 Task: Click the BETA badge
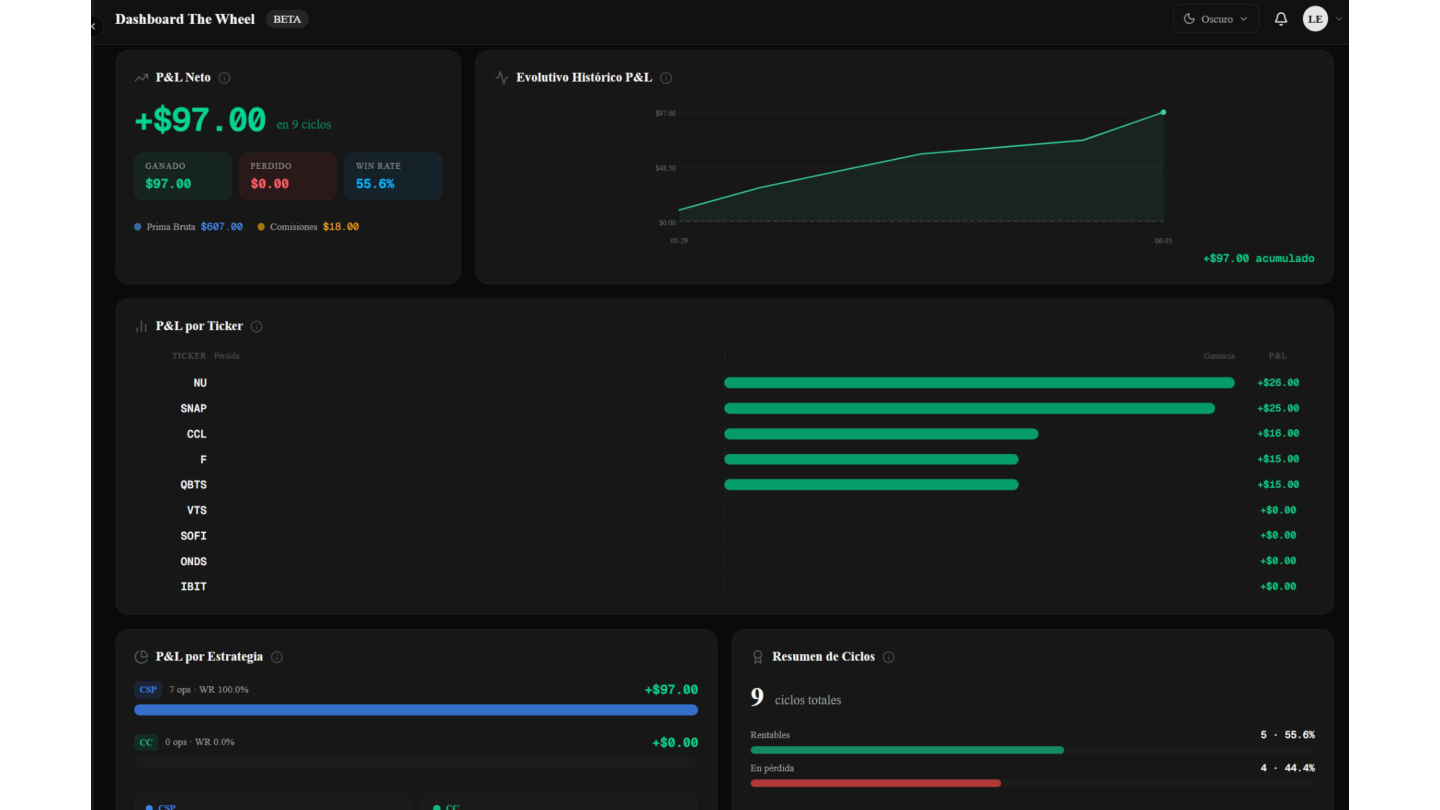pyautogui.click(x=287, y=19)
